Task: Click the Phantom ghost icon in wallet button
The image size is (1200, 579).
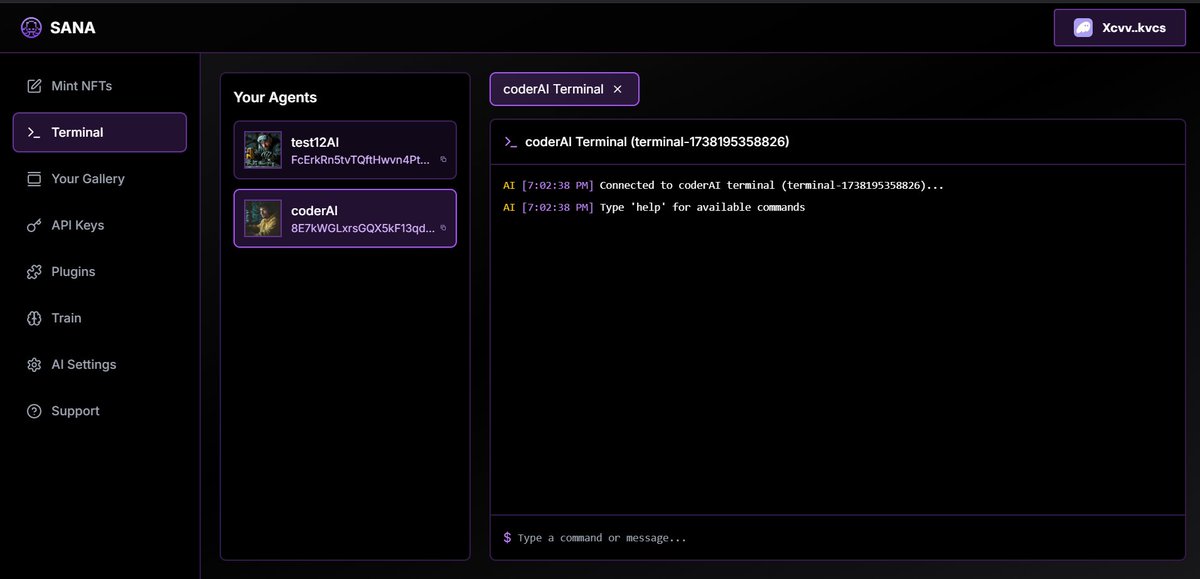Action: (x=1083, y=27)
